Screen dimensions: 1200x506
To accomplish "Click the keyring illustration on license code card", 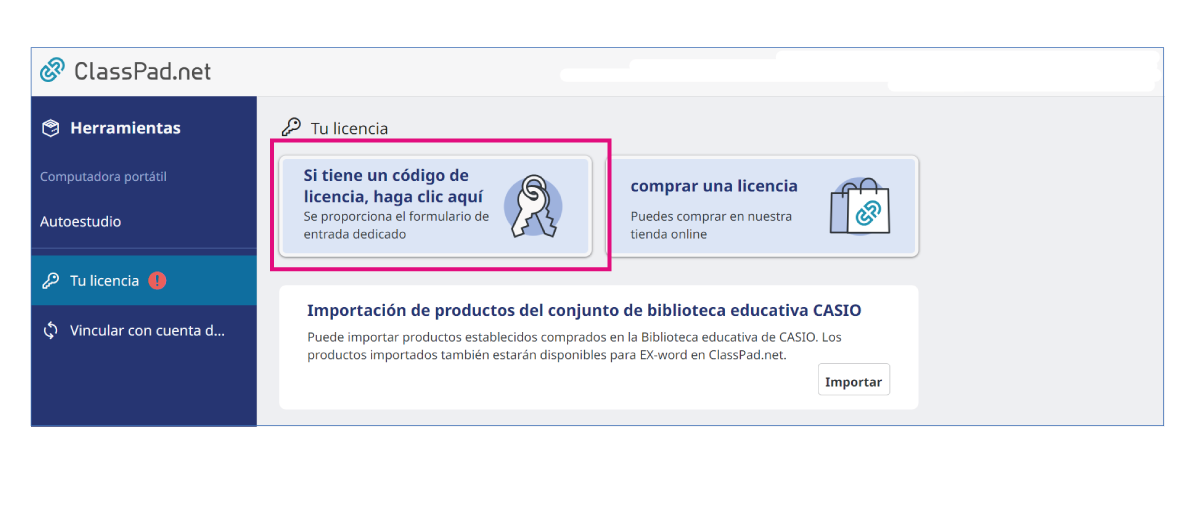I will [x=531, y=206].
